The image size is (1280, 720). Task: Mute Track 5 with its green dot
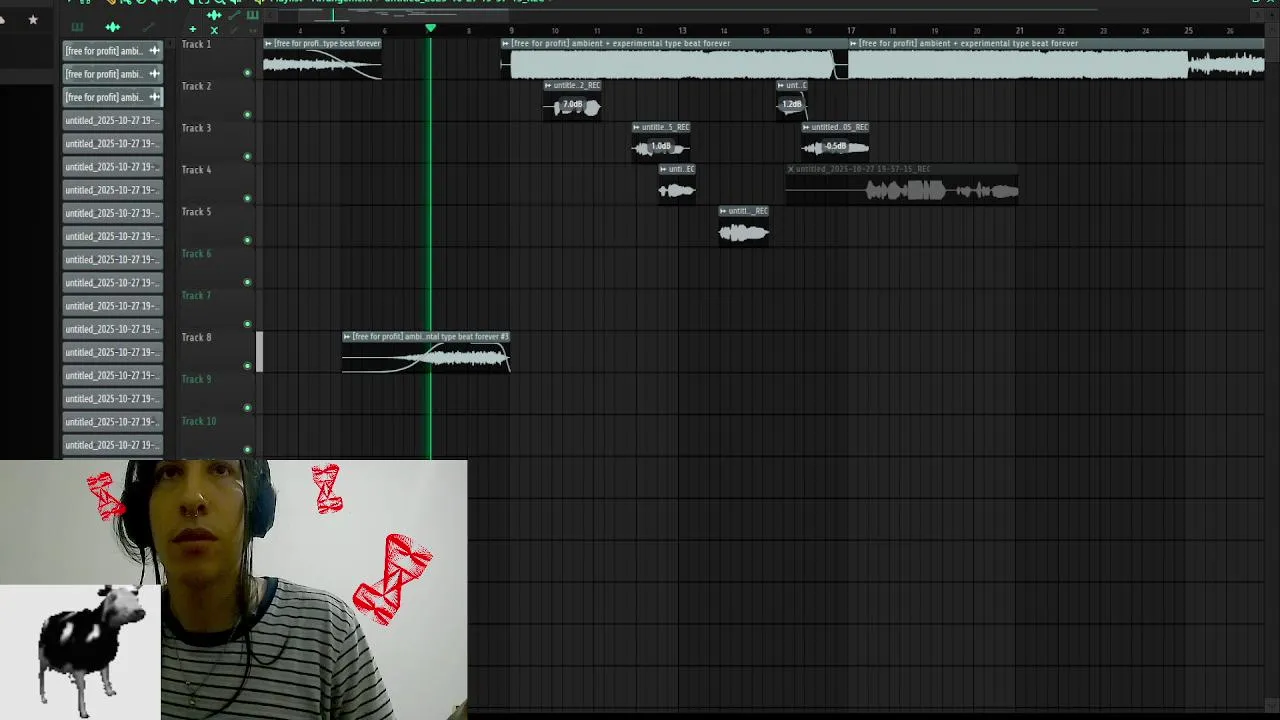[x=248, y=240]
